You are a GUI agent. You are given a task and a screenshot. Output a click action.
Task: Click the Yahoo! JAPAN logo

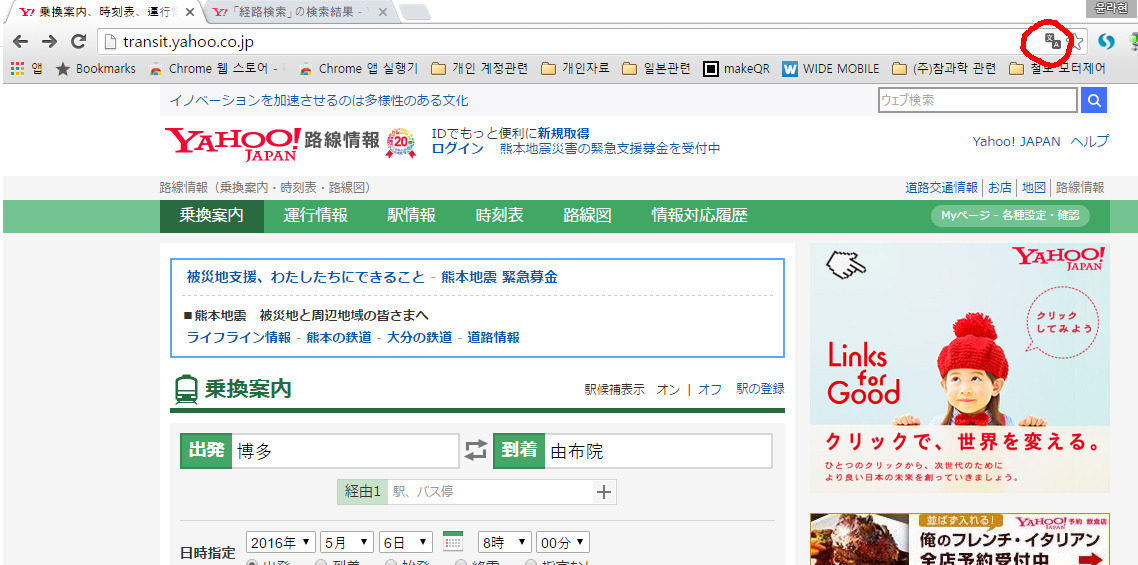[x=232, y=143]
